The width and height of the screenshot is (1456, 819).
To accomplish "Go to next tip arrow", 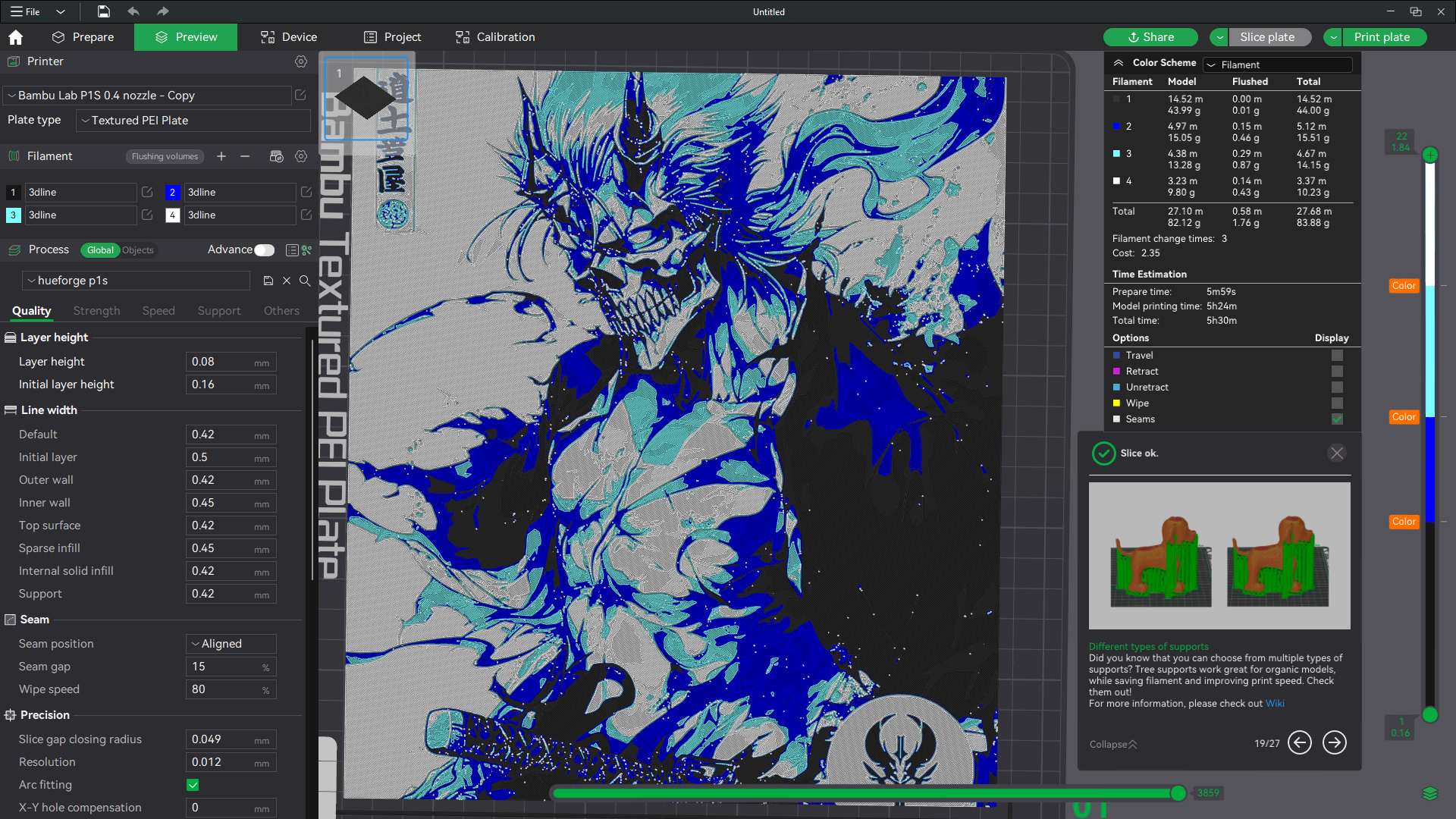I will tap(1335, 742).
